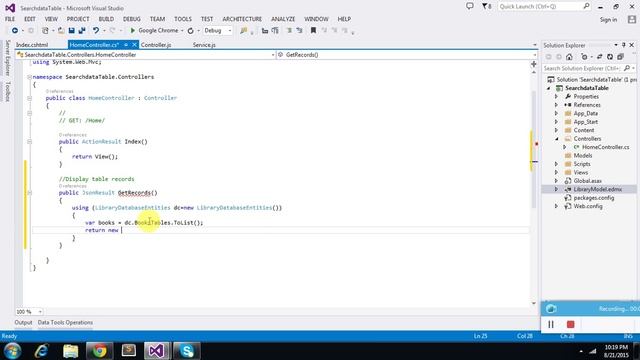Expand the LibraryModel.edmx node
The width and height of the screenshot is (640, 360).
pyautogui.click(x=556, y=189)
